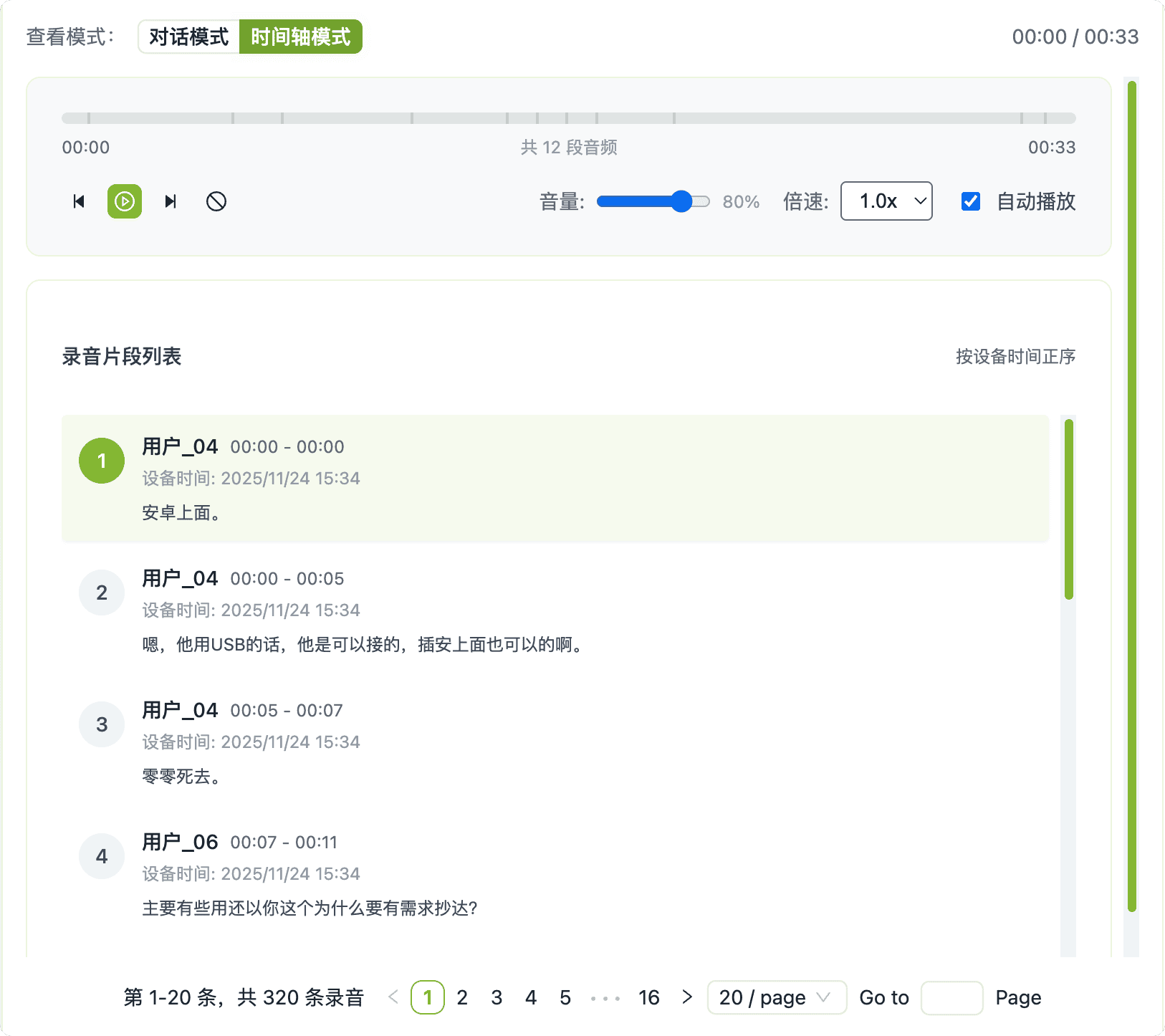This screenshot has height=1036, width=1165.
Task: Click the previous segment skip-back icon
Action: click(79, 201)
